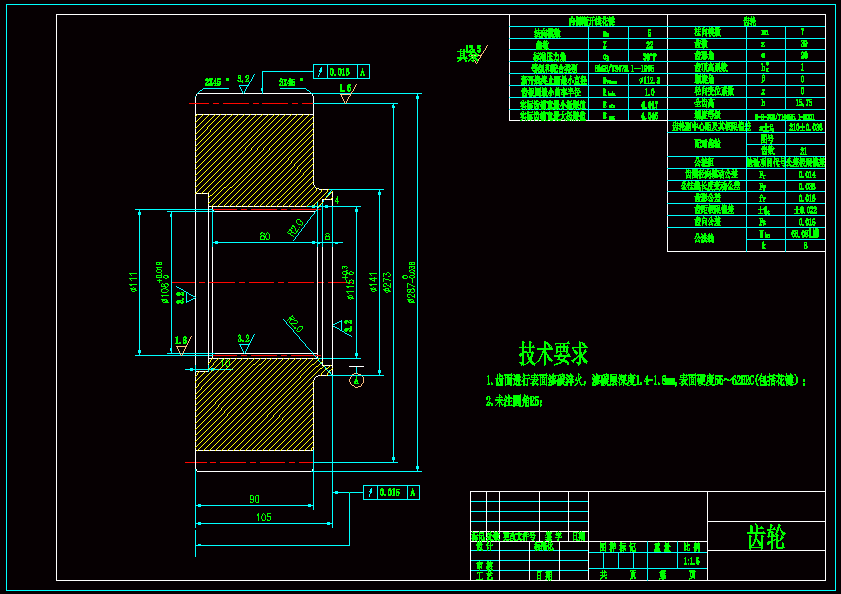Viewport: 841px width, 594px height.
Task: Select technical requirement line 2 未注圆角
Action: 514,401
